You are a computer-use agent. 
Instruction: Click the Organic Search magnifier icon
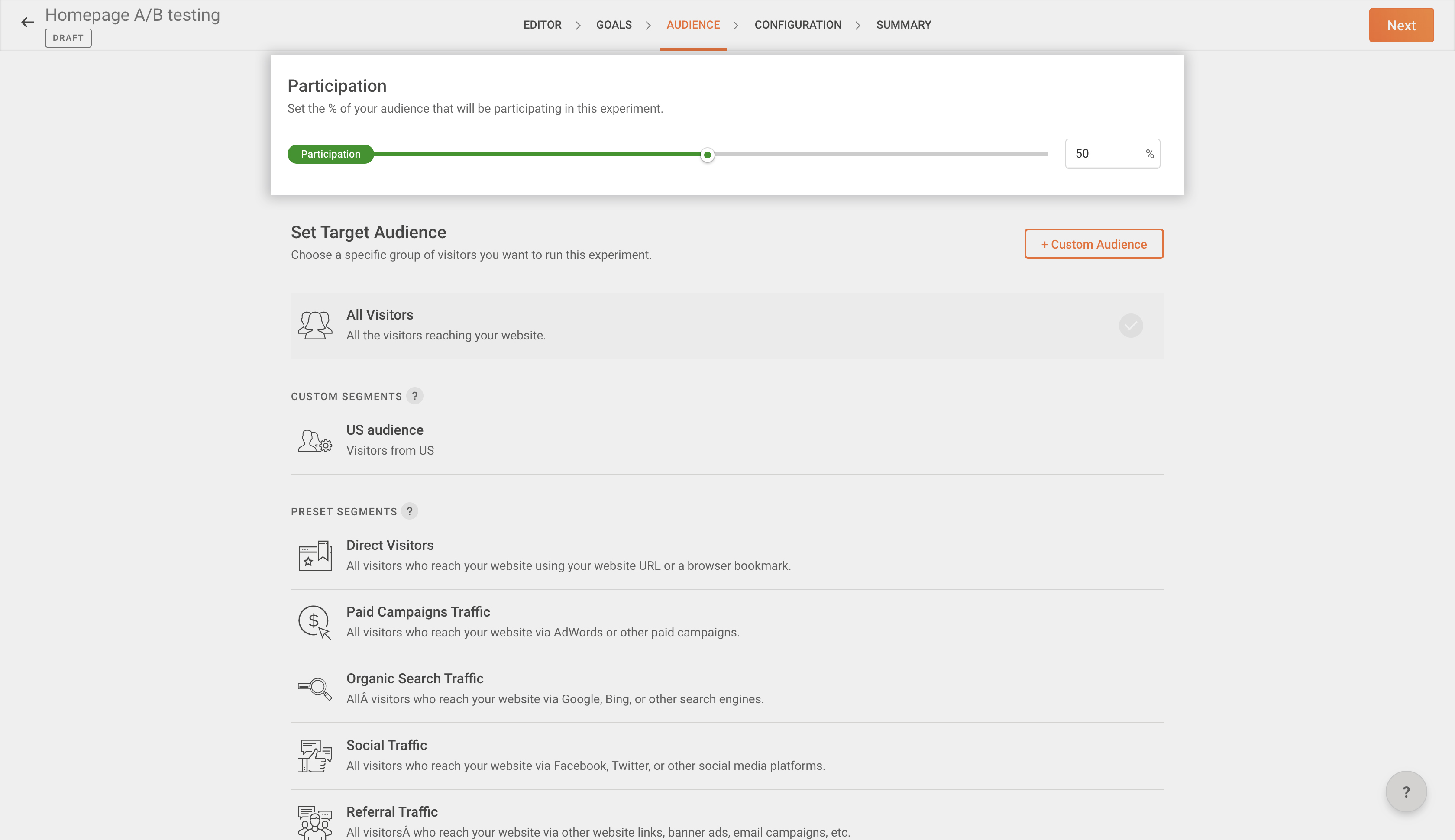click(x=315, y=688)
